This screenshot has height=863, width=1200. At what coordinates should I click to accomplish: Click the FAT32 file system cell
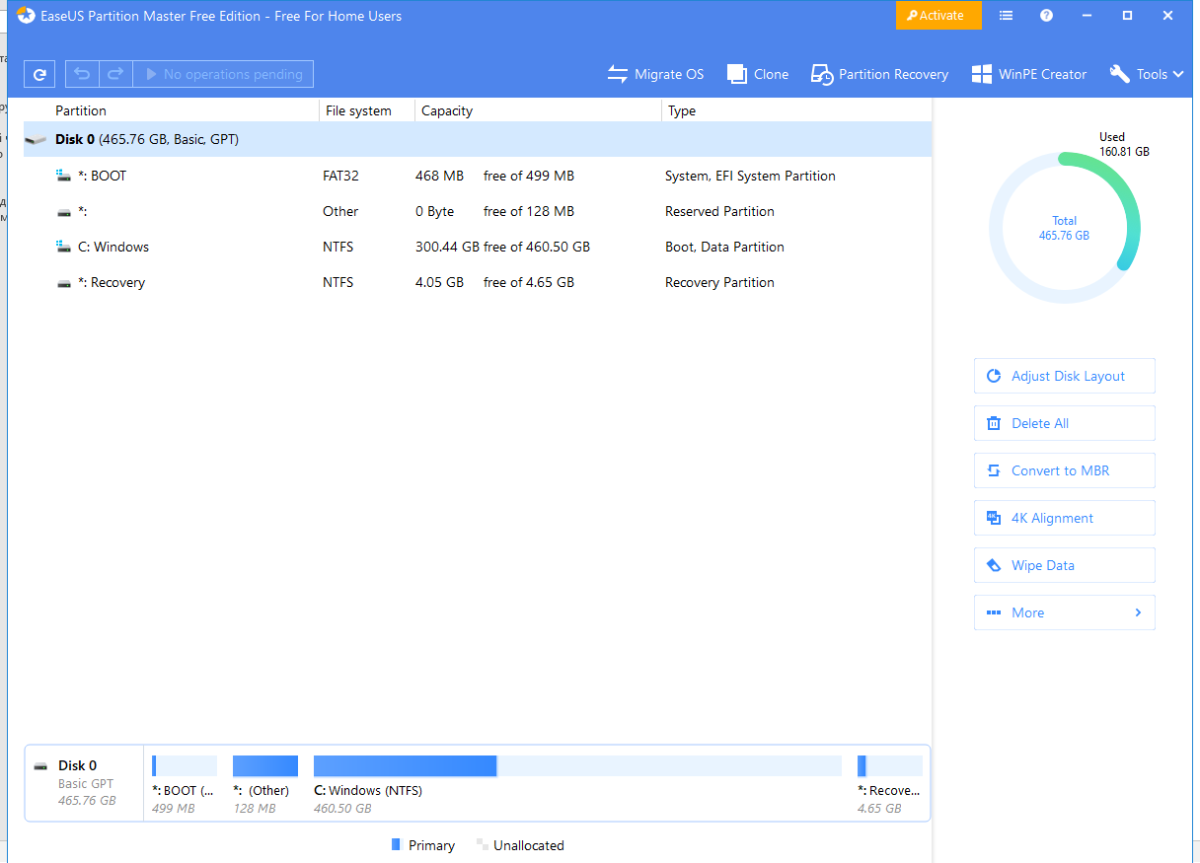coord(340,176)
